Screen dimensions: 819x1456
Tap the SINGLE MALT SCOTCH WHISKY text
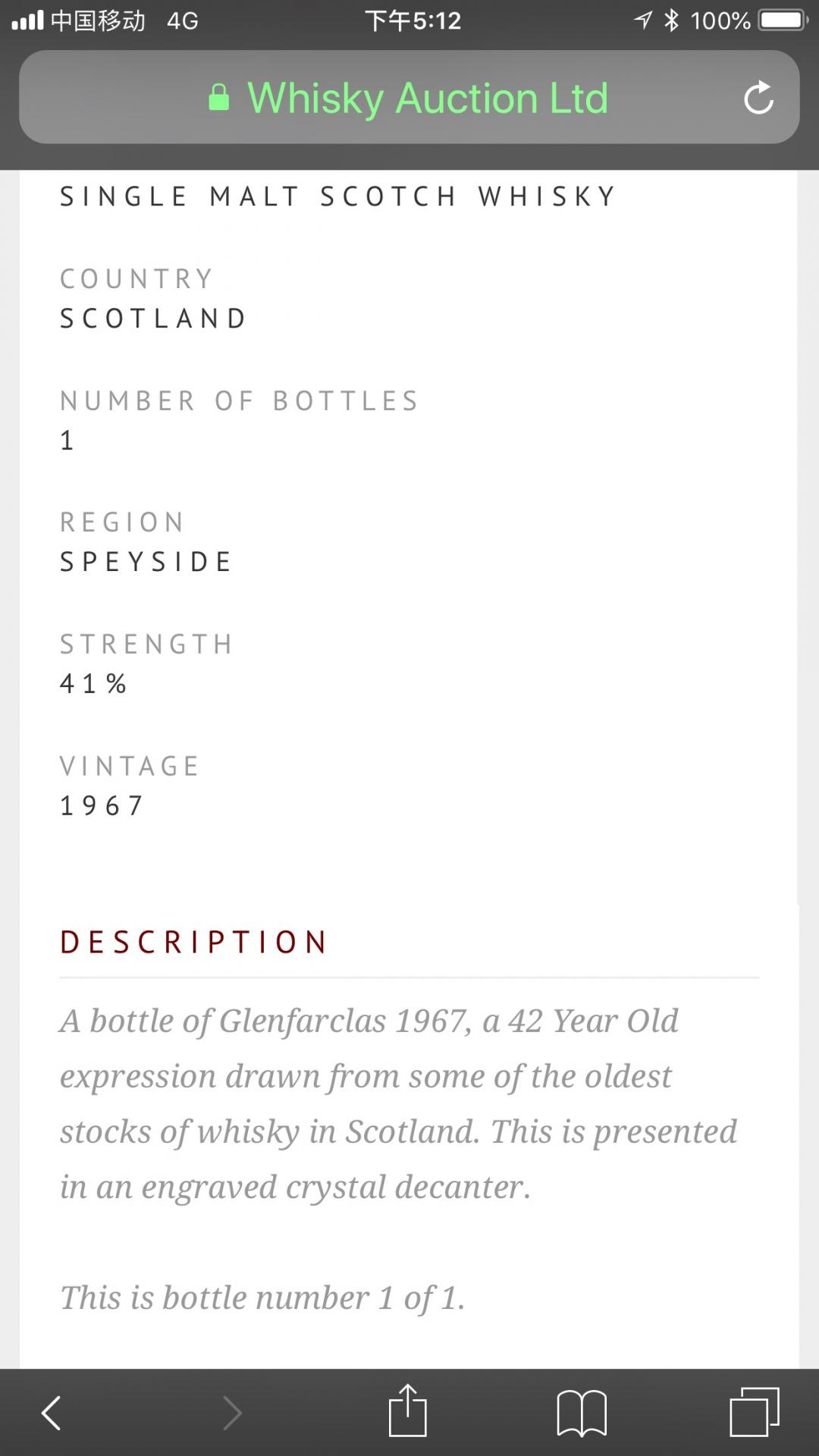click(x=338, y=196)
